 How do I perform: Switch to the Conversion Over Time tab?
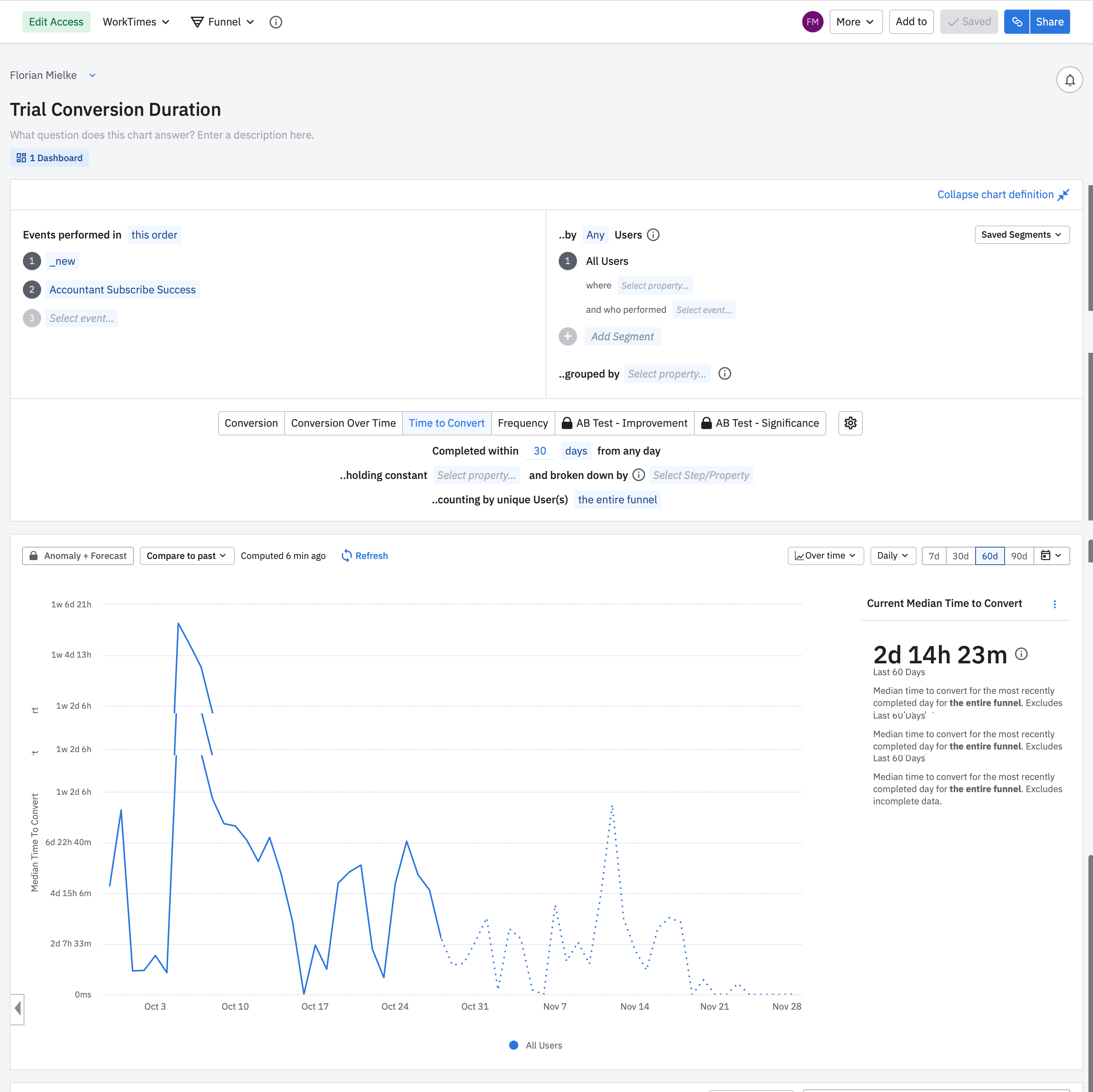[343, 423]
